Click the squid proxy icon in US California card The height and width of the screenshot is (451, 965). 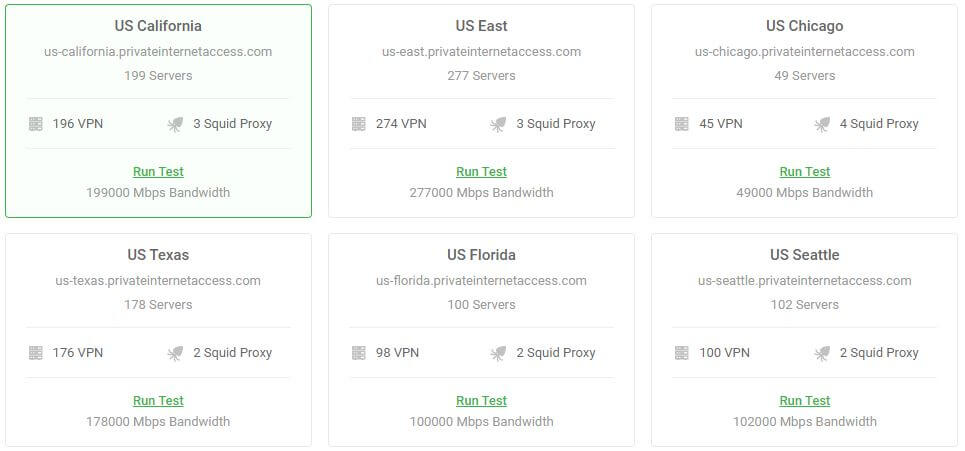[175, 125]
